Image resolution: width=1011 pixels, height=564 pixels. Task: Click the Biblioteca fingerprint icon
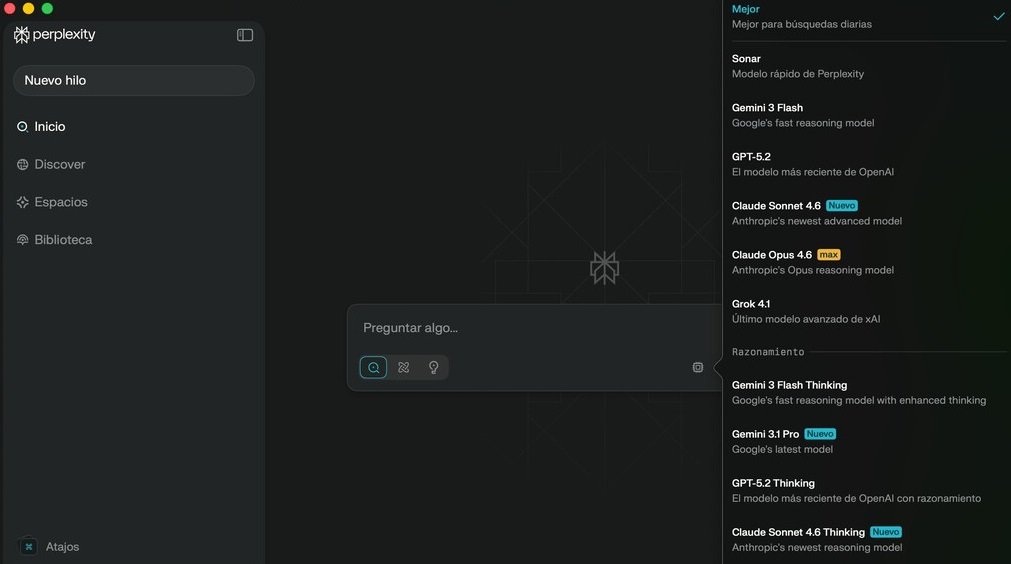(23, 240)
